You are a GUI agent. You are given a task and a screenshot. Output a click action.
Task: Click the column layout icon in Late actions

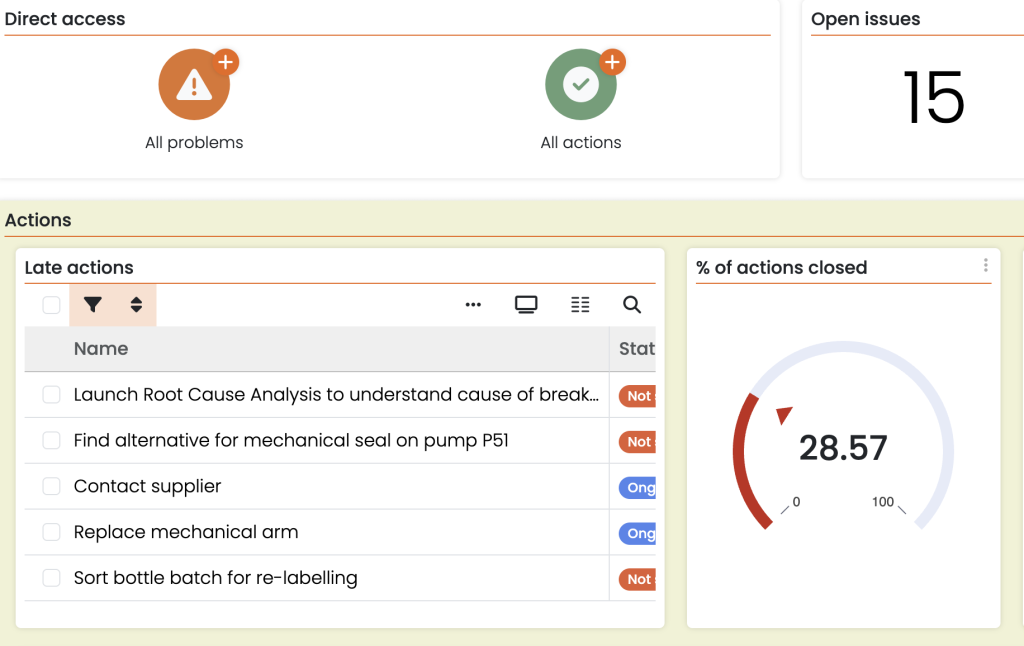(x=580, y=305)
